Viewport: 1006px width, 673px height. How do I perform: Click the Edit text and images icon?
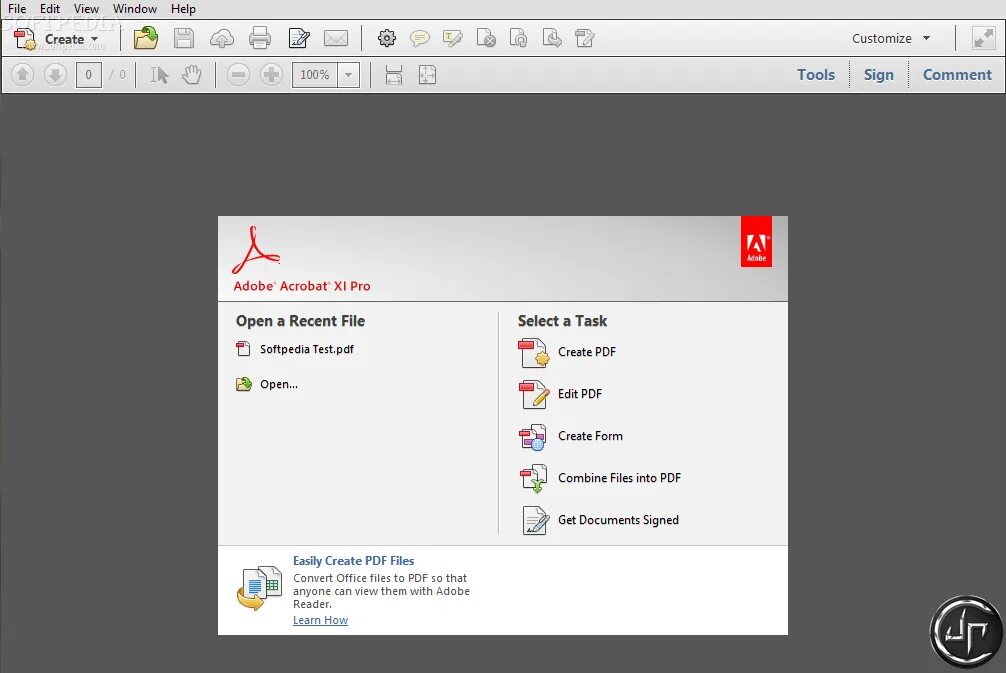pyautogui.click(x=298, y=38)
